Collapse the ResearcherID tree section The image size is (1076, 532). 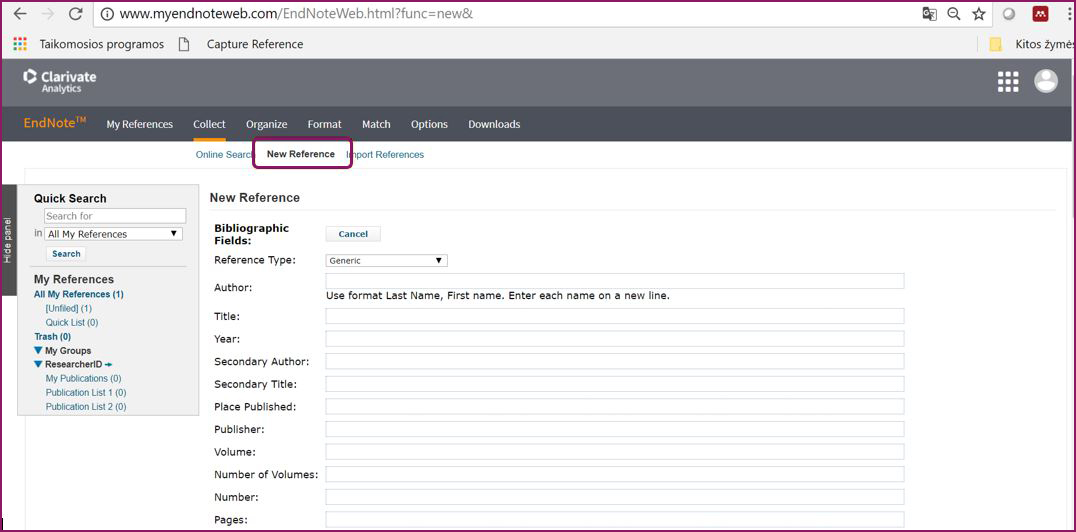pyautogui.click(x=39, y=365)
